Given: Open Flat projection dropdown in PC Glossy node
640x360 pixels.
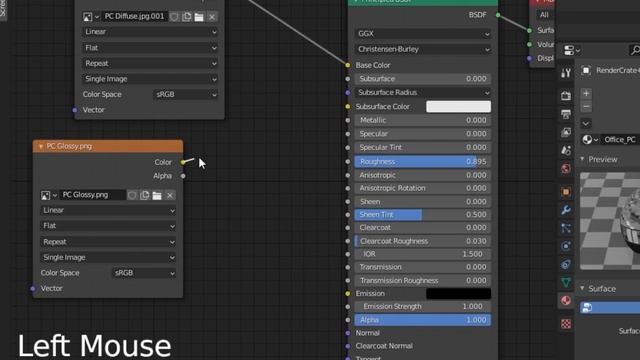Looking at the screenshot, I should 108,226.
